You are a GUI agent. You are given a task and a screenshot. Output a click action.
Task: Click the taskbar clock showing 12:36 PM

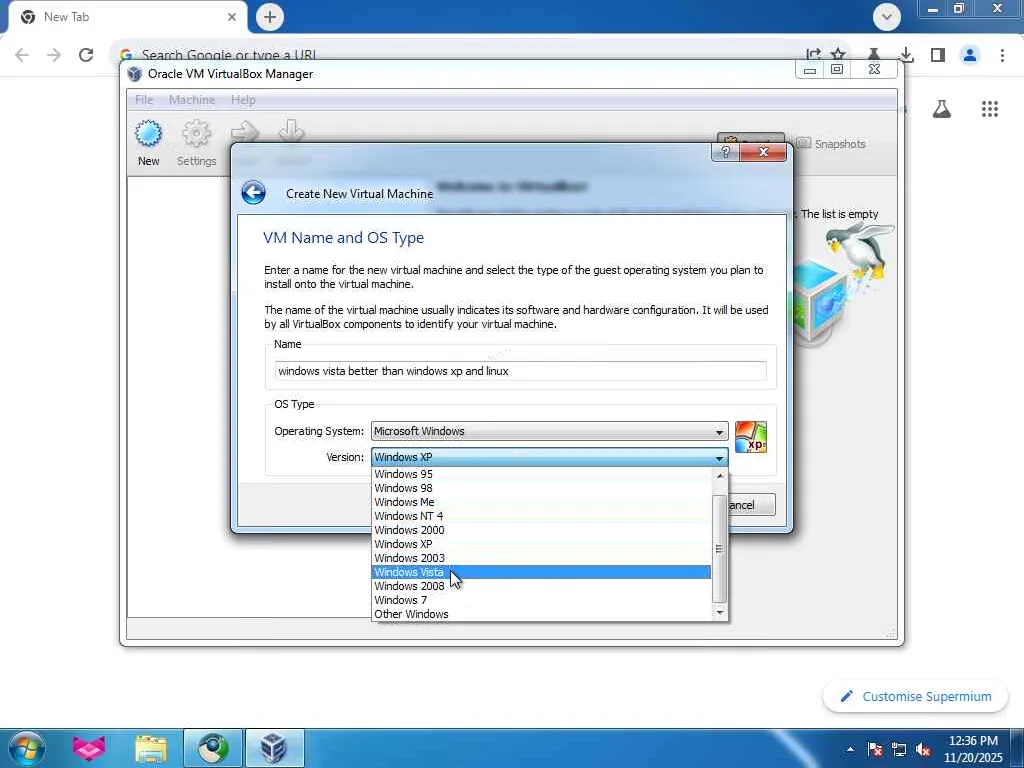click(973, 749)
